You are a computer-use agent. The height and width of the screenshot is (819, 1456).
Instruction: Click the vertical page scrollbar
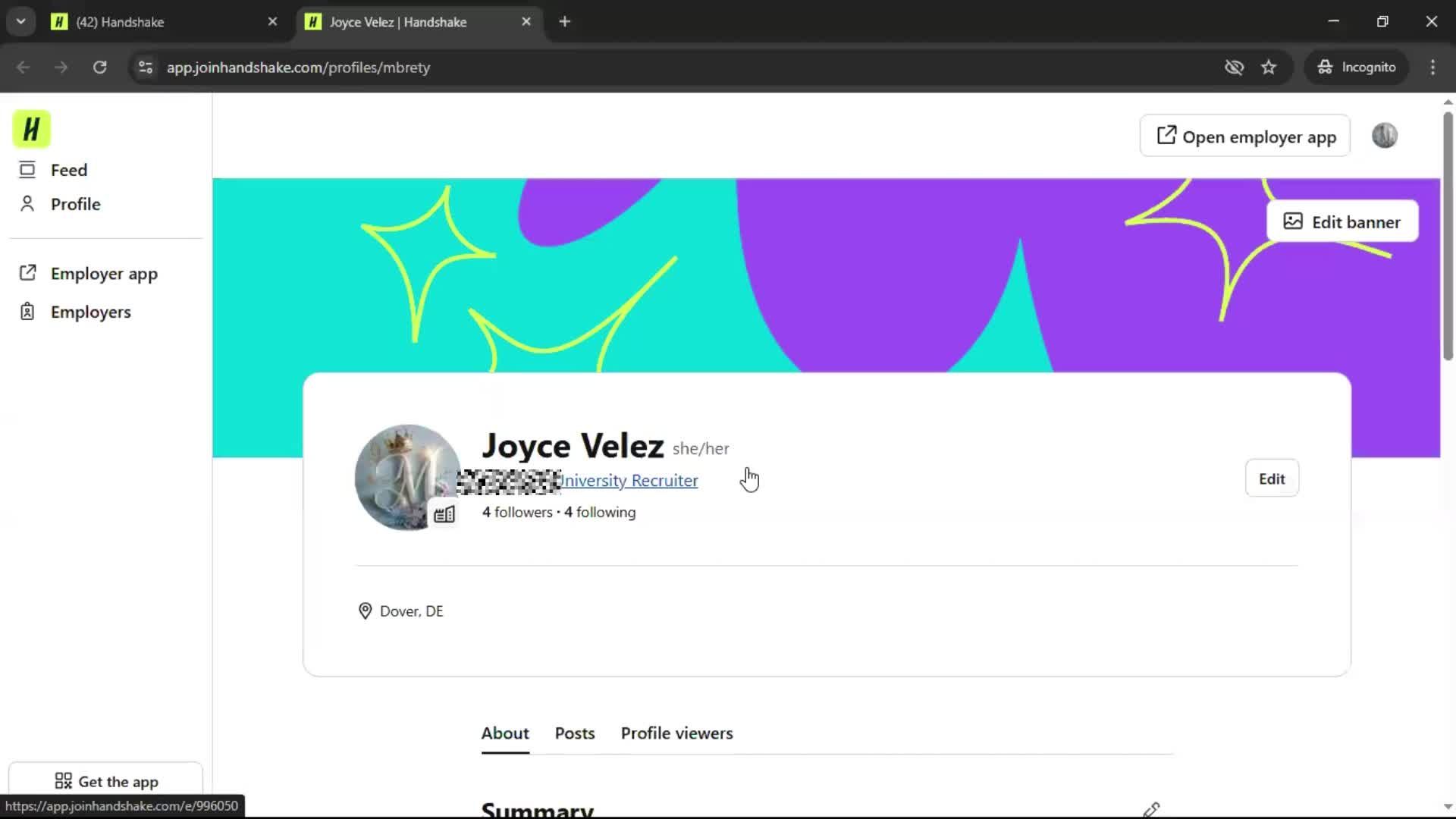click(x=1448, y=236)
